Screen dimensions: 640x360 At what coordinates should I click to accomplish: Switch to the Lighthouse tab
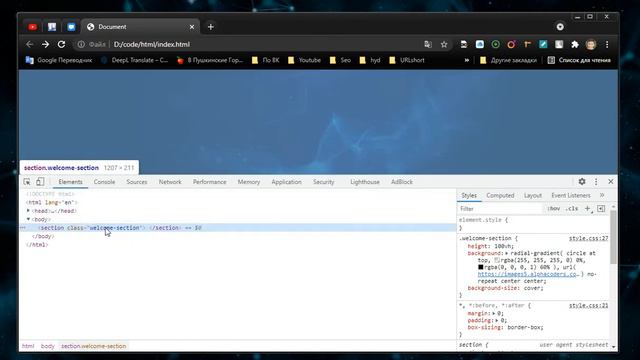click(365, 182)
